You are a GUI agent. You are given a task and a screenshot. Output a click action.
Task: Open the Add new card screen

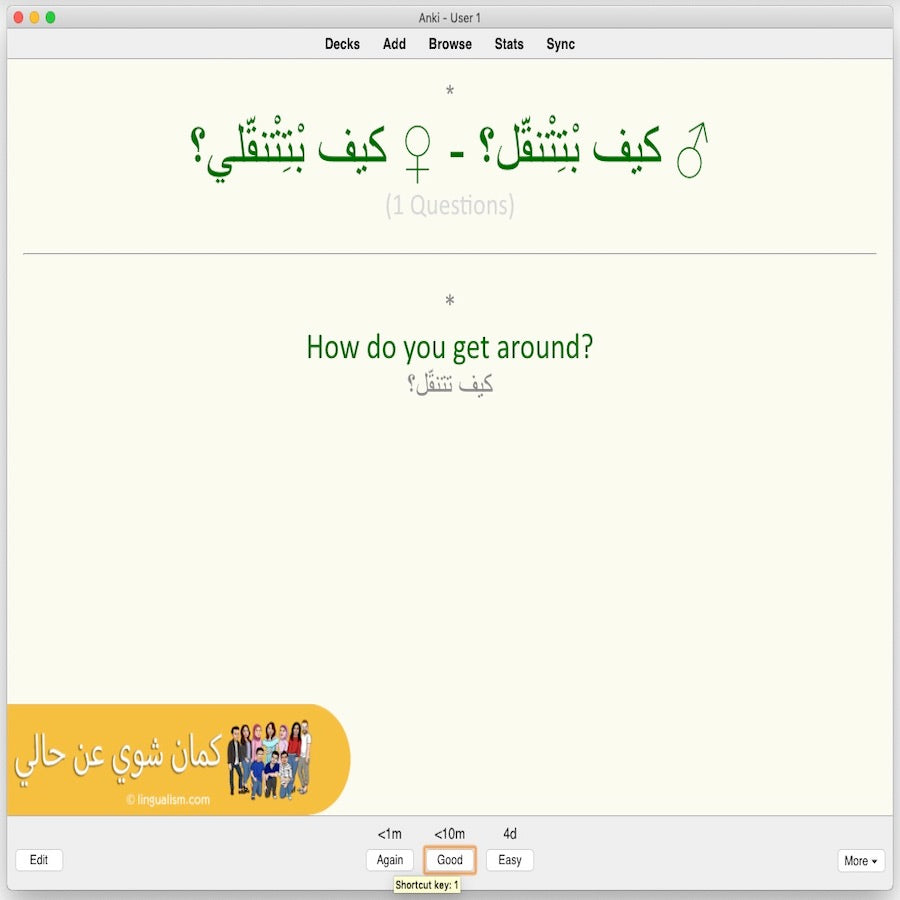click(x=393, y=44)
